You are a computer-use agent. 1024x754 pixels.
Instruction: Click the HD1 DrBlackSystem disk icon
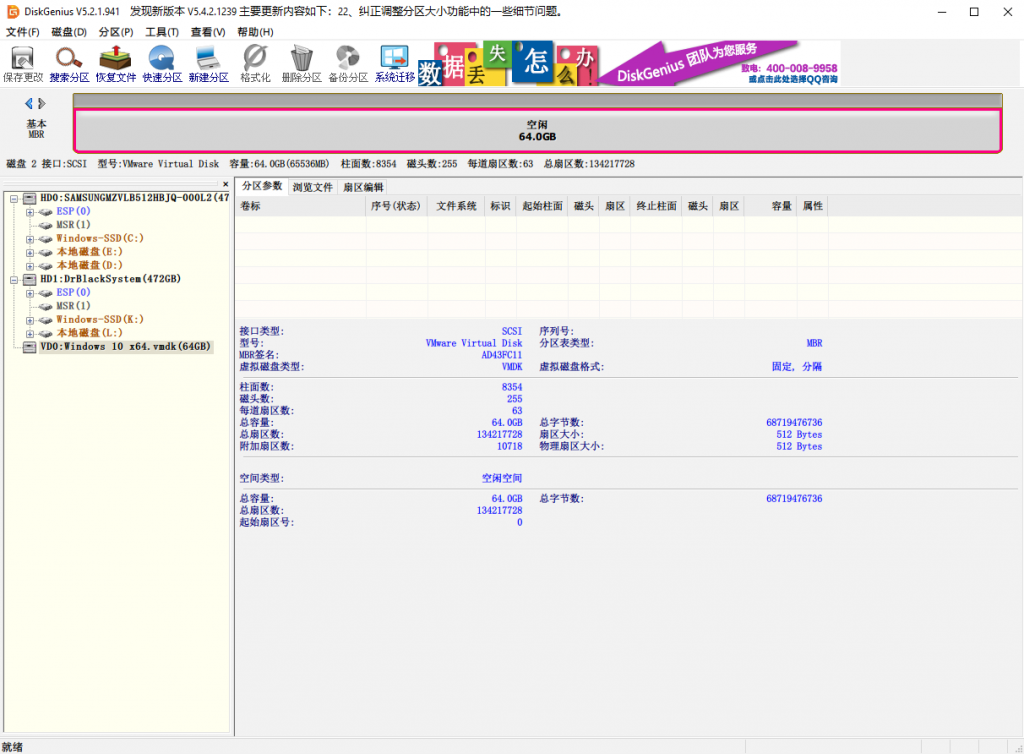pos(29,279)
